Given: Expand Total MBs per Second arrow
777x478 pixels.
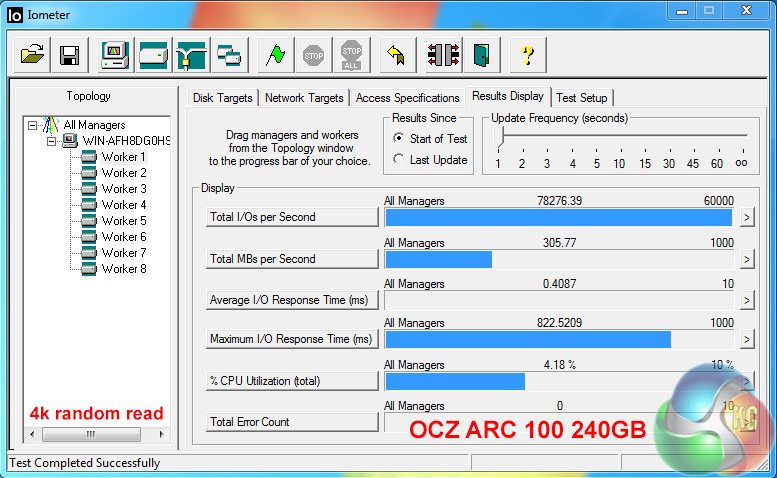Looking at the screenshot, I should 747,260.
